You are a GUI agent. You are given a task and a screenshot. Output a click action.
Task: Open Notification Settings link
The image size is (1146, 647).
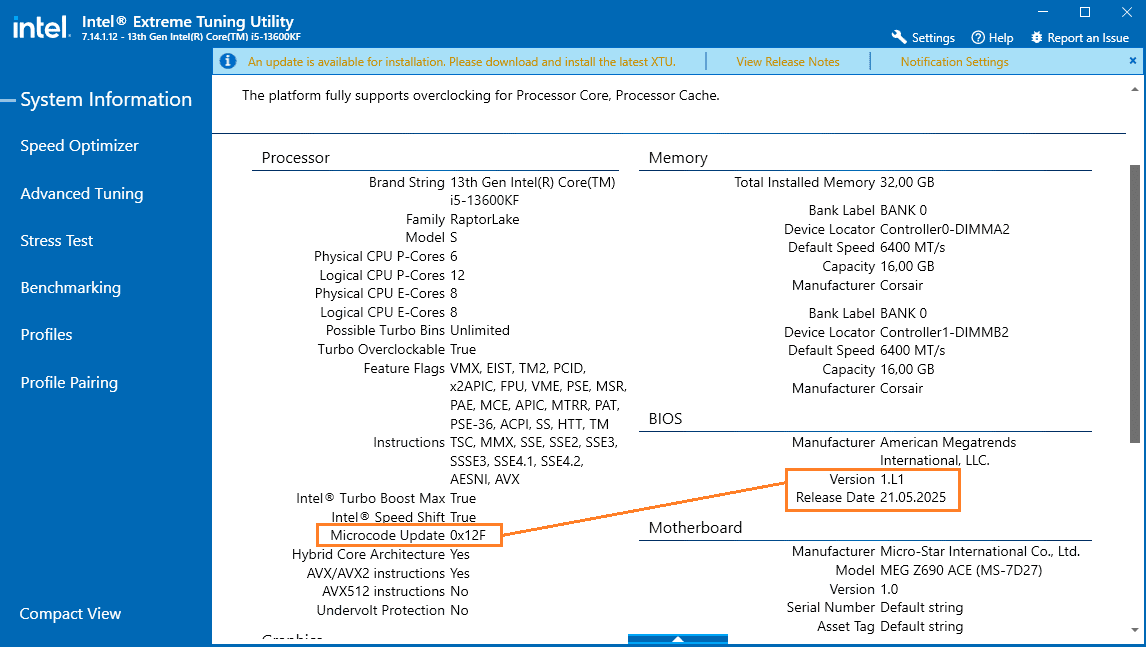[x=955, y=62]
